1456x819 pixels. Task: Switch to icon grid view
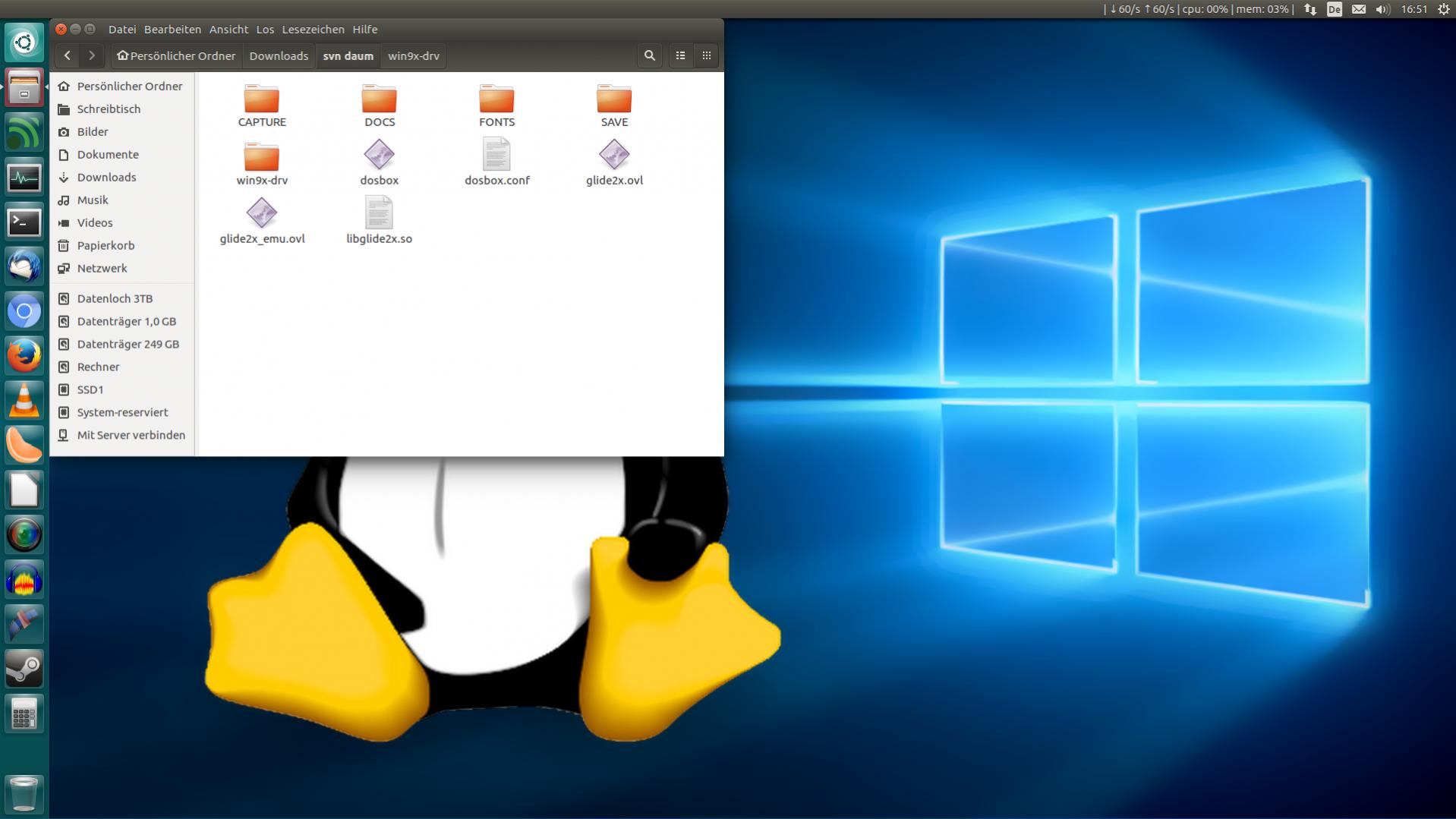coord(707,55)
